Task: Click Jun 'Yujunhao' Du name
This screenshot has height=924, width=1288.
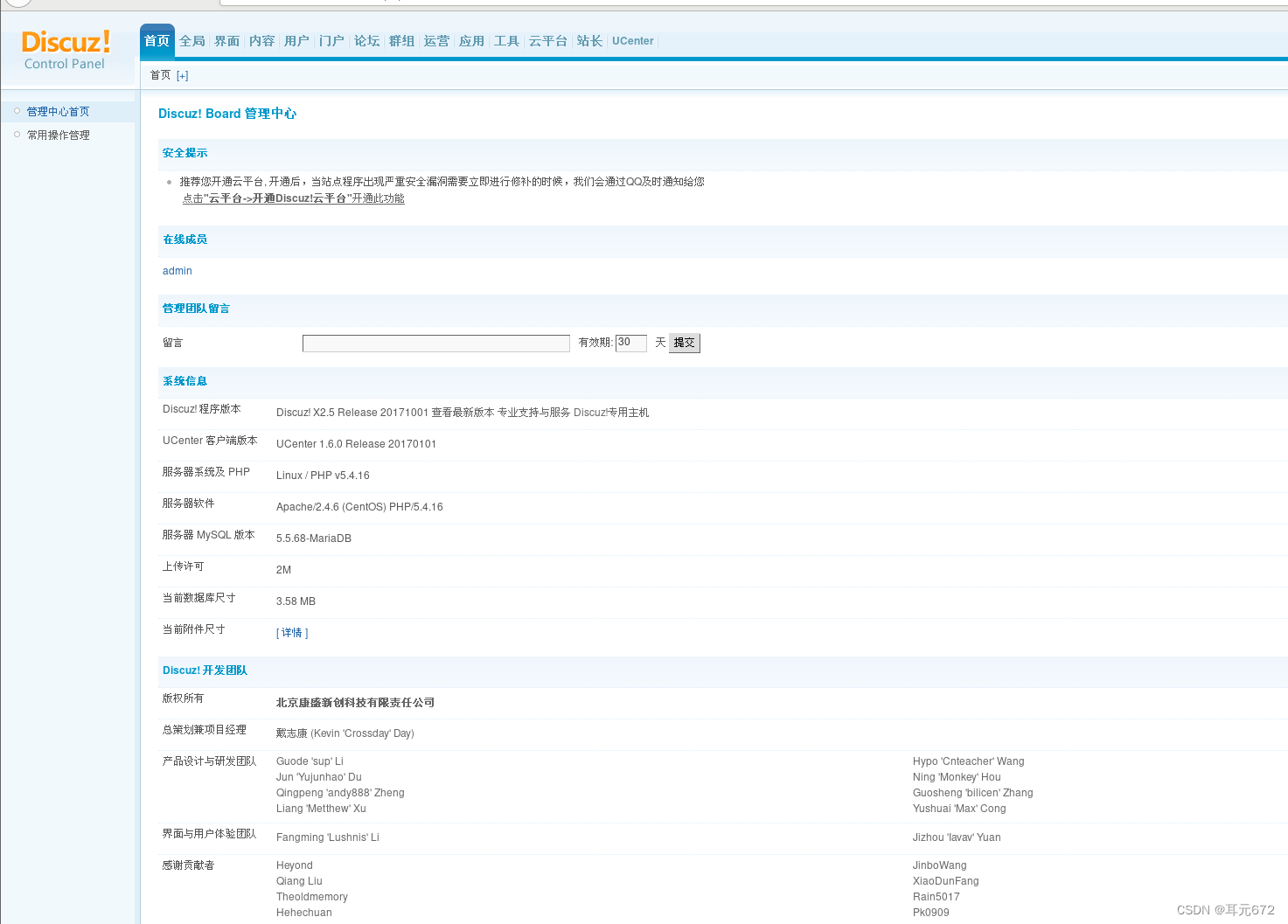Action: pyautogui.click(x=319, y=777)
